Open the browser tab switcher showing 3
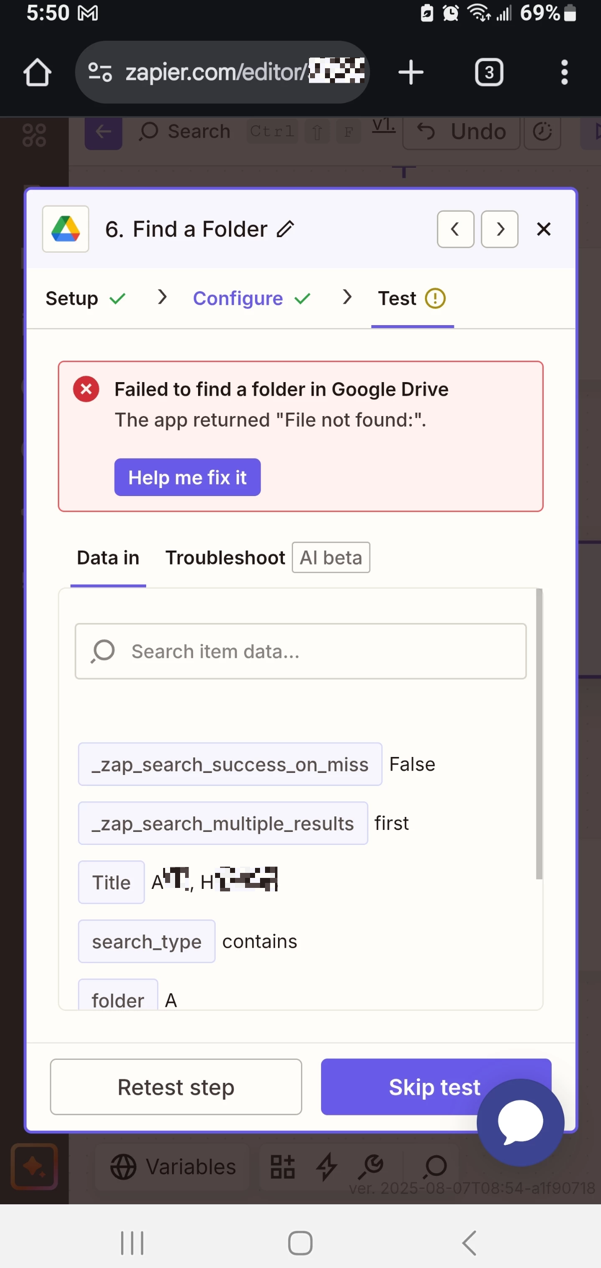This screenshot has width=601, height=1268. pyautogui.click(x=488, y=72)
